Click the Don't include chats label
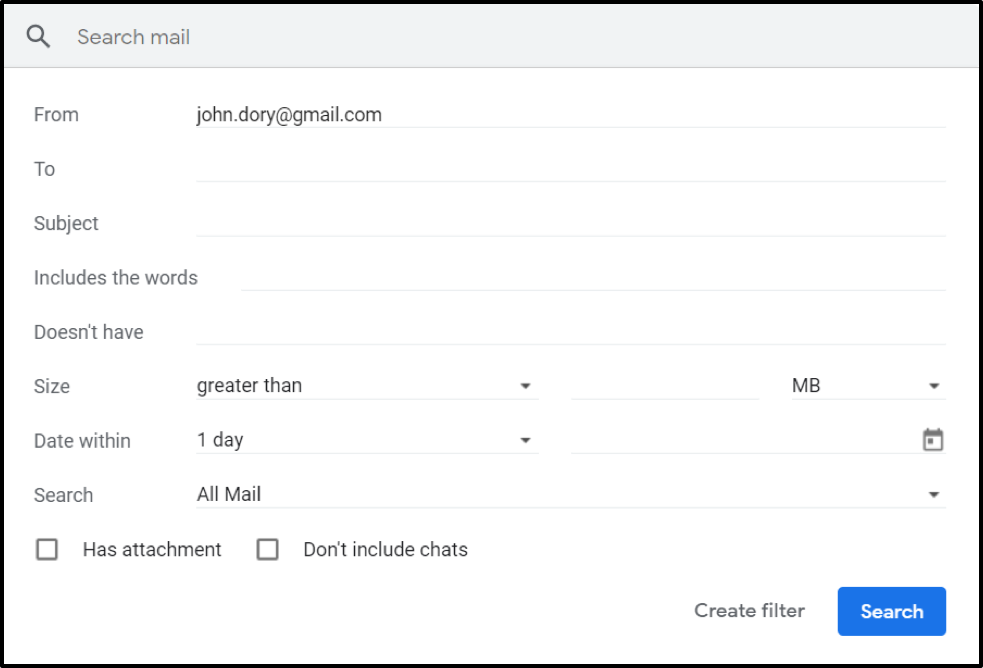The width and height of the screenshot is (983, 668). click(x=385, y=549)
